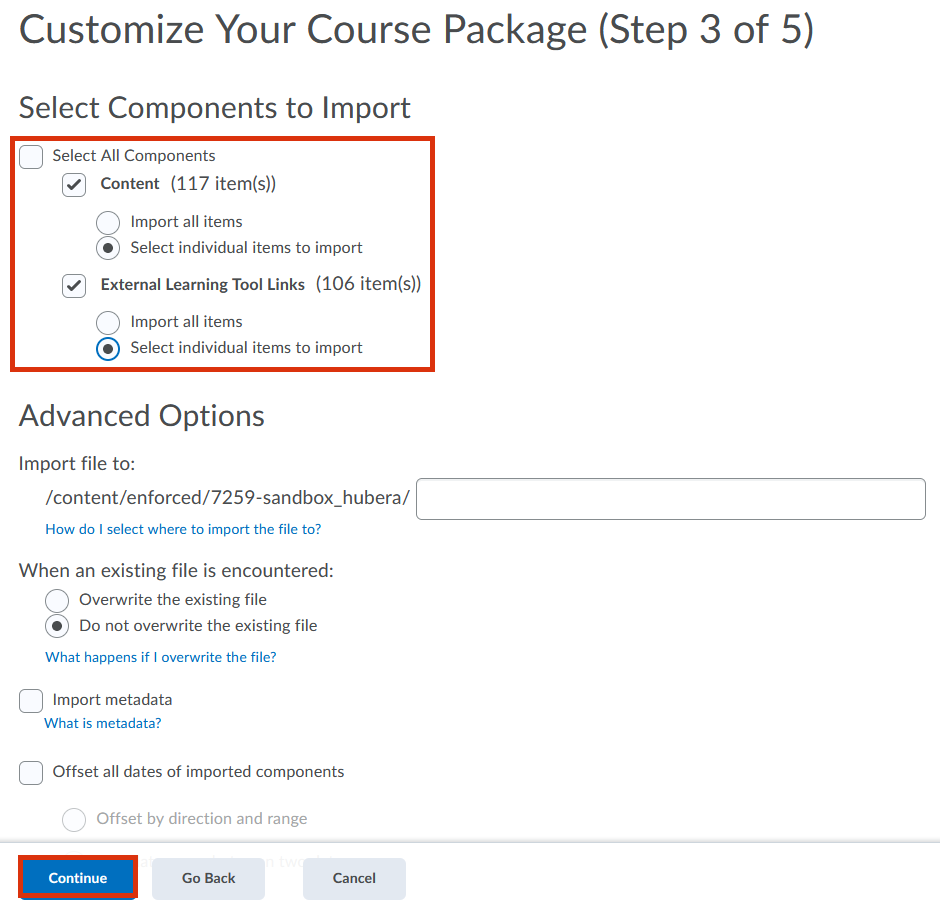Enable Offset all dates of imported components
This screenshot has height=908, width=940.
click(31, 773)
